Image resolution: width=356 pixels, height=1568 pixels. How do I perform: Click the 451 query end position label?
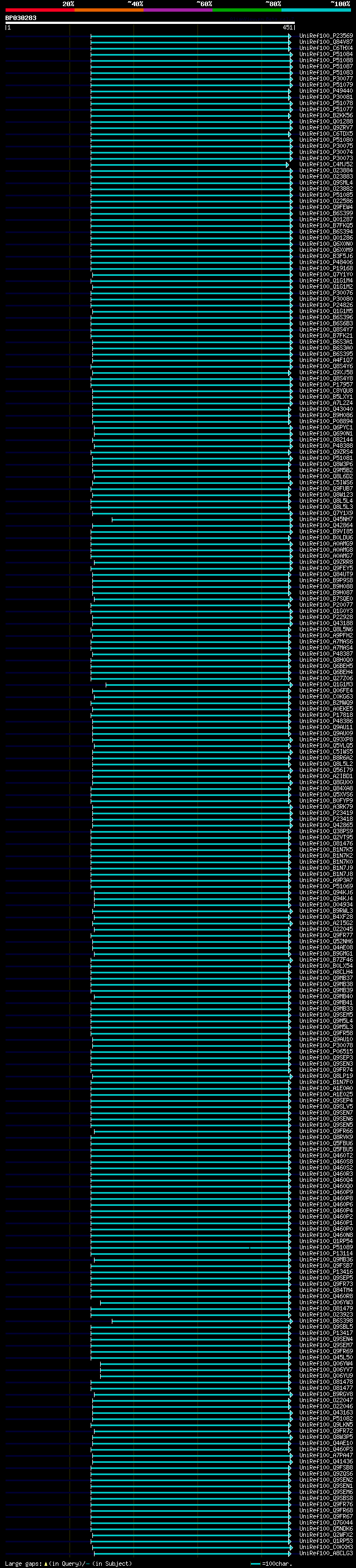[x=287, y=27]
